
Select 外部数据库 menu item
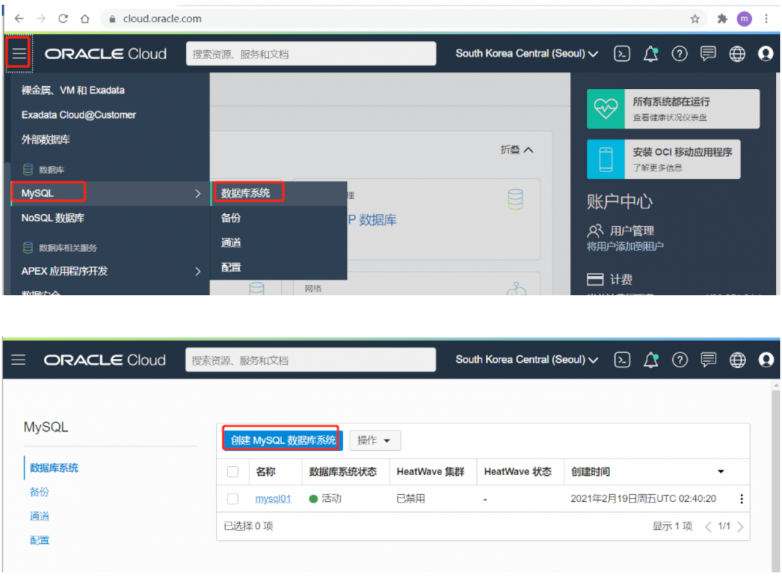(x=45, y=140)
